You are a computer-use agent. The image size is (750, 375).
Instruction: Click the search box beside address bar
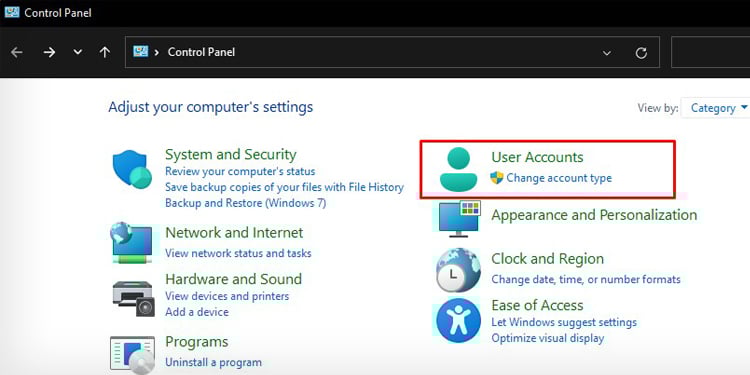click(711, 52)
